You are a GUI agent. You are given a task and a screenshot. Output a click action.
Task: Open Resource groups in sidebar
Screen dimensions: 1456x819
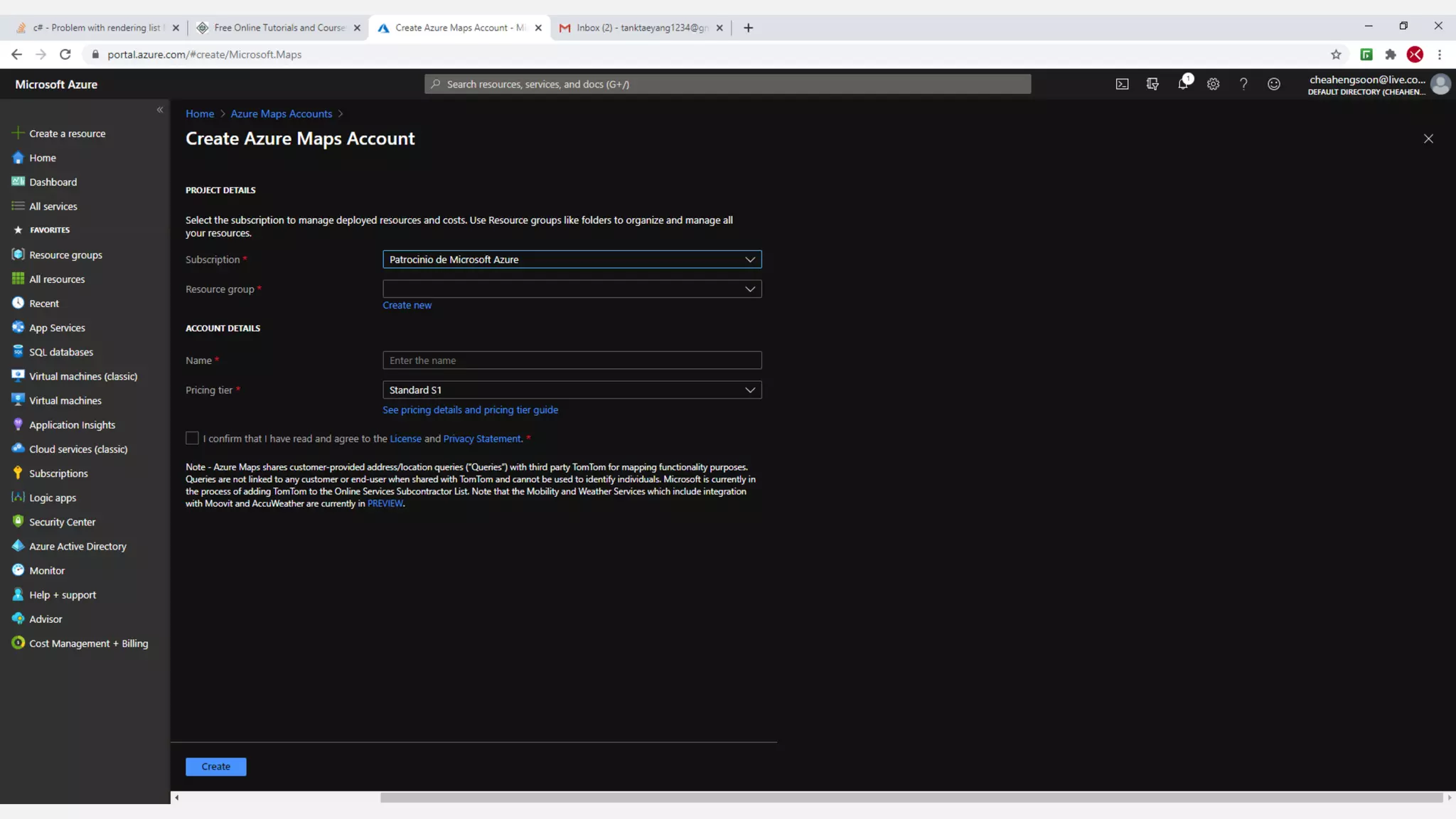(65, 255)
